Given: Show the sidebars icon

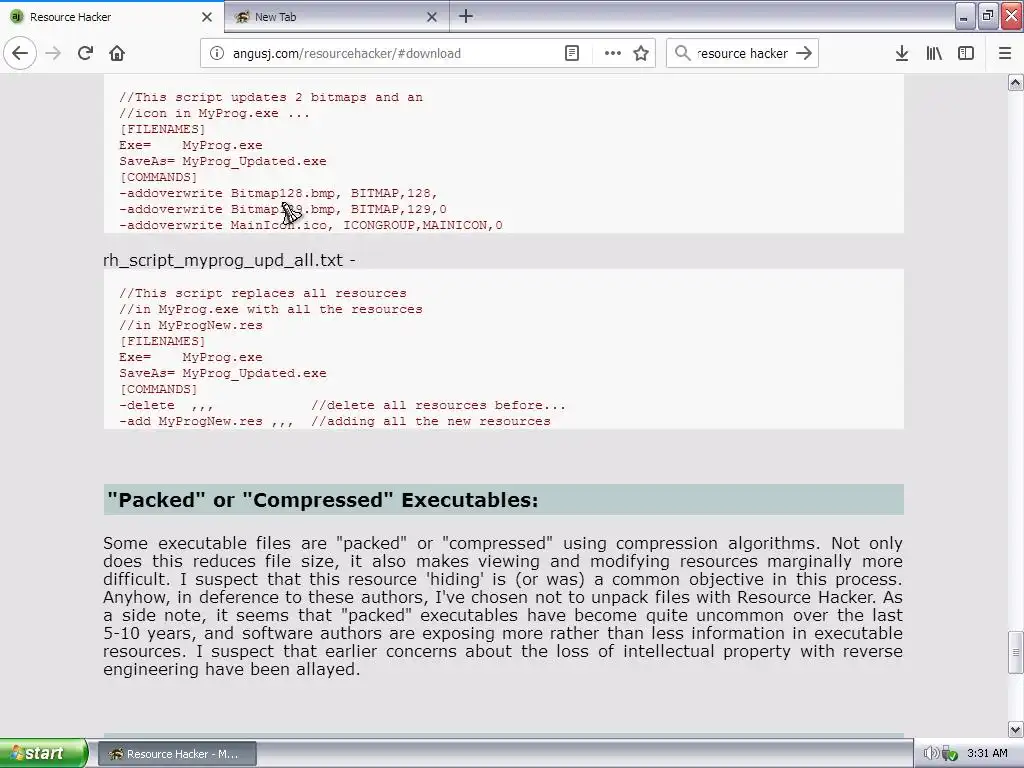Looking at the screenshot, I should (966, 53).
